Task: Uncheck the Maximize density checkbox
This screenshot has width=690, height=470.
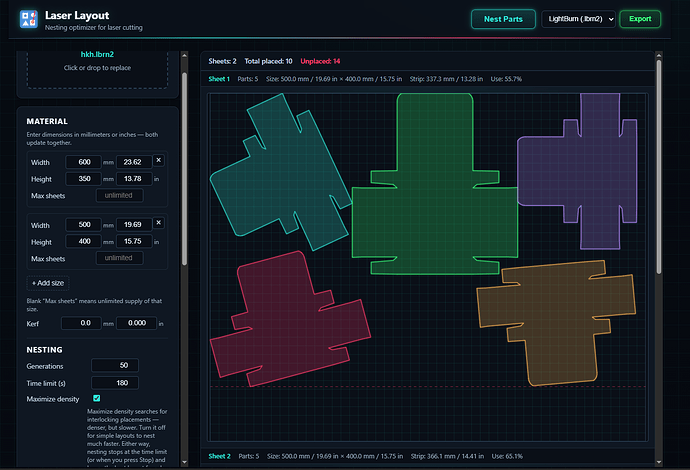Action: point(97,398)
